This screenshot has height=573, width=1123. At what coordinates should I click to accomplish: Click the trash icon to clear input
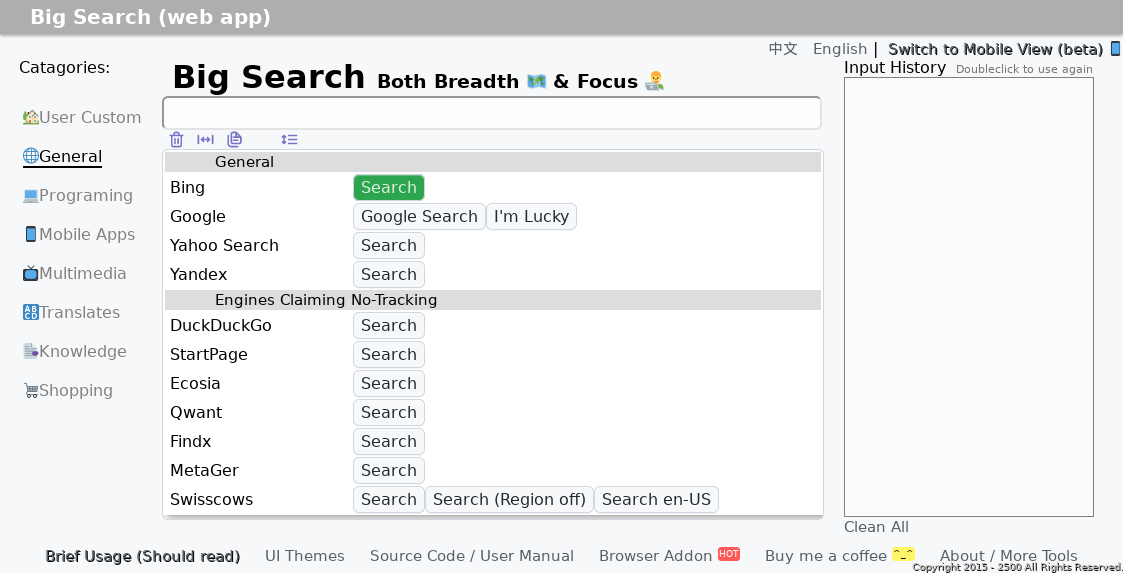(x=176, y=140)
